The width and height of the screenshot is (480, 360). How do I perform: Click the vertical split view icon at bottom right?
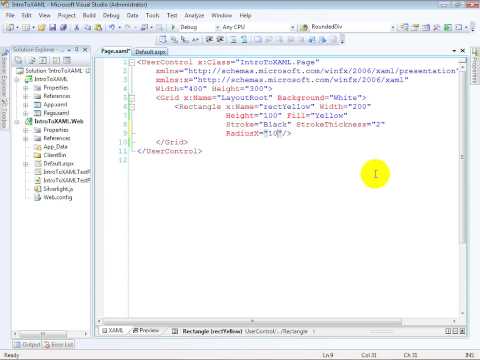(x=448, y=331)
